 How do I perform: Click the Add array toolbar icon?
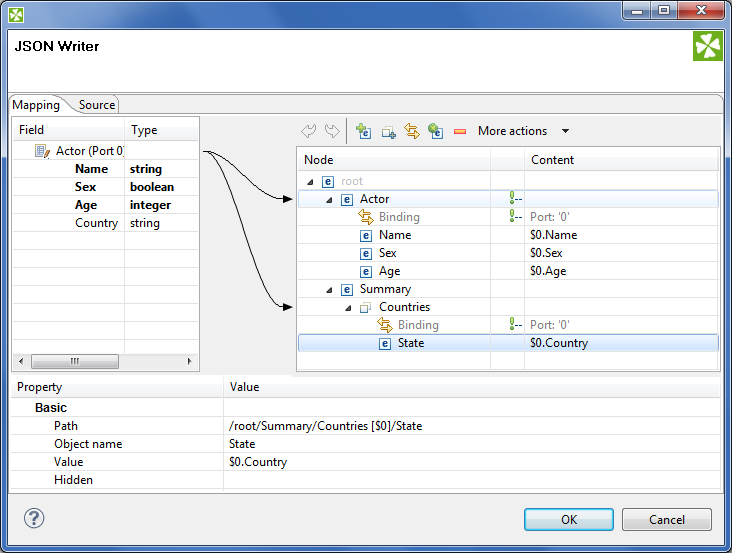pos(388,133)
